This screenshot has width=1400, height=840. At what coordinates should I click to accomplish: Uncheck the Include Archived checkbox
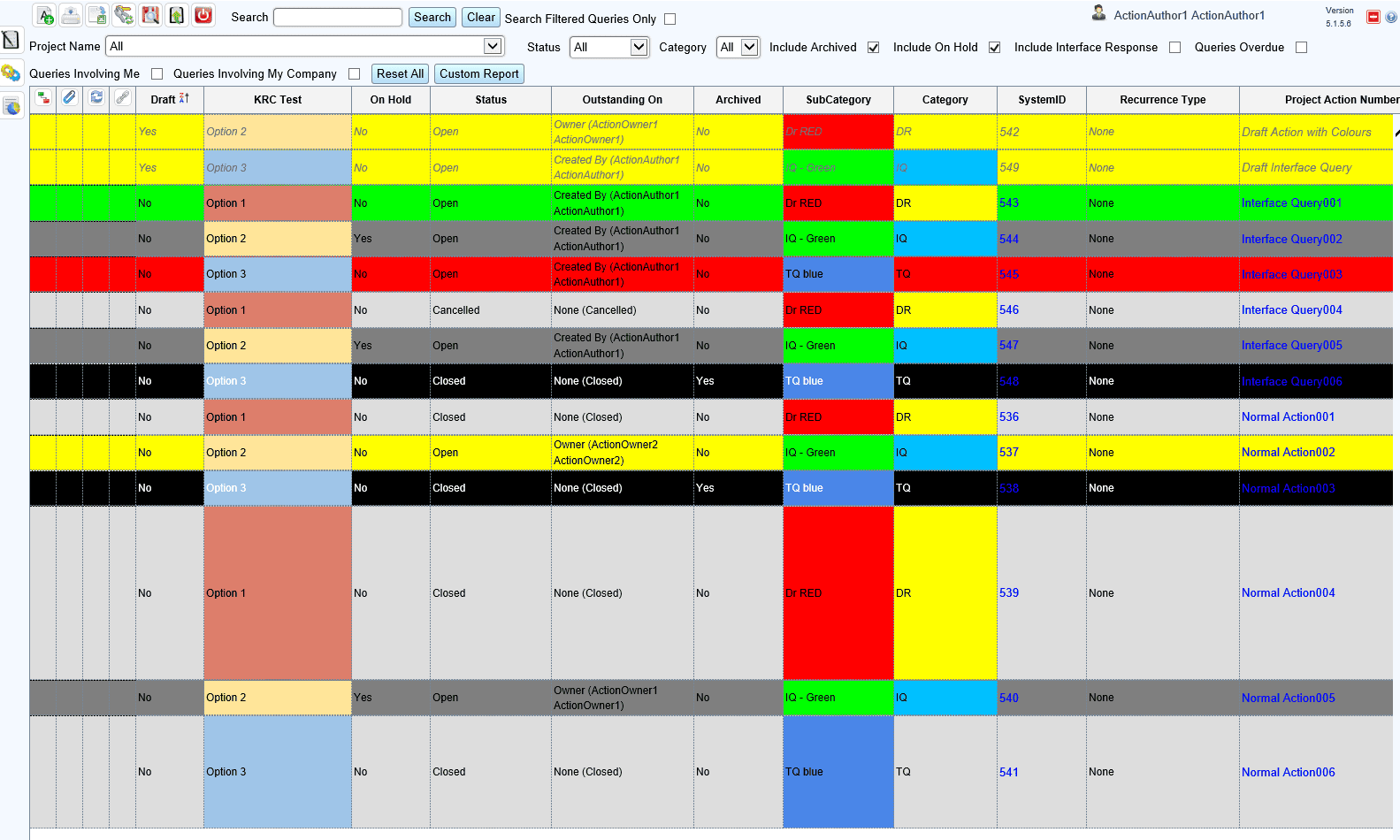tap(874, 48)
